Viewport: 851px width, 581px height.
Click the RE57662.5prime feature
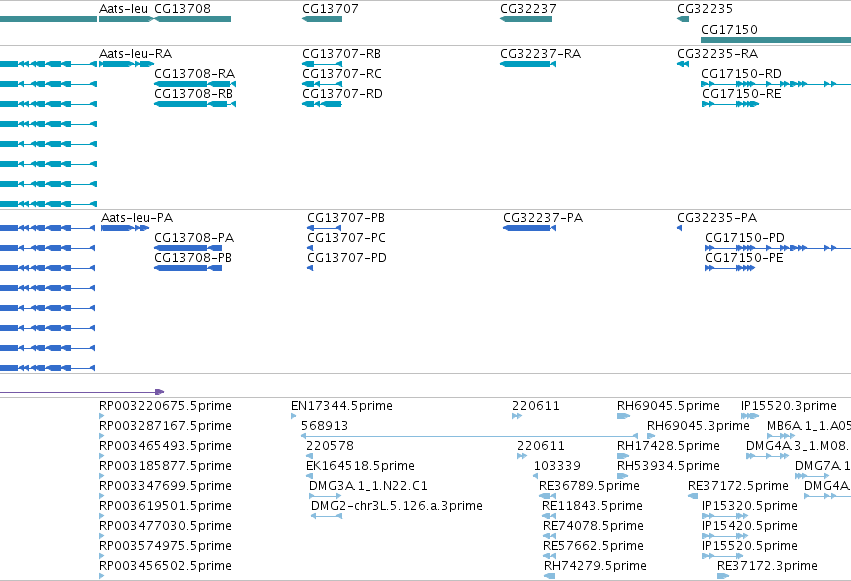(x=593, y=546)
